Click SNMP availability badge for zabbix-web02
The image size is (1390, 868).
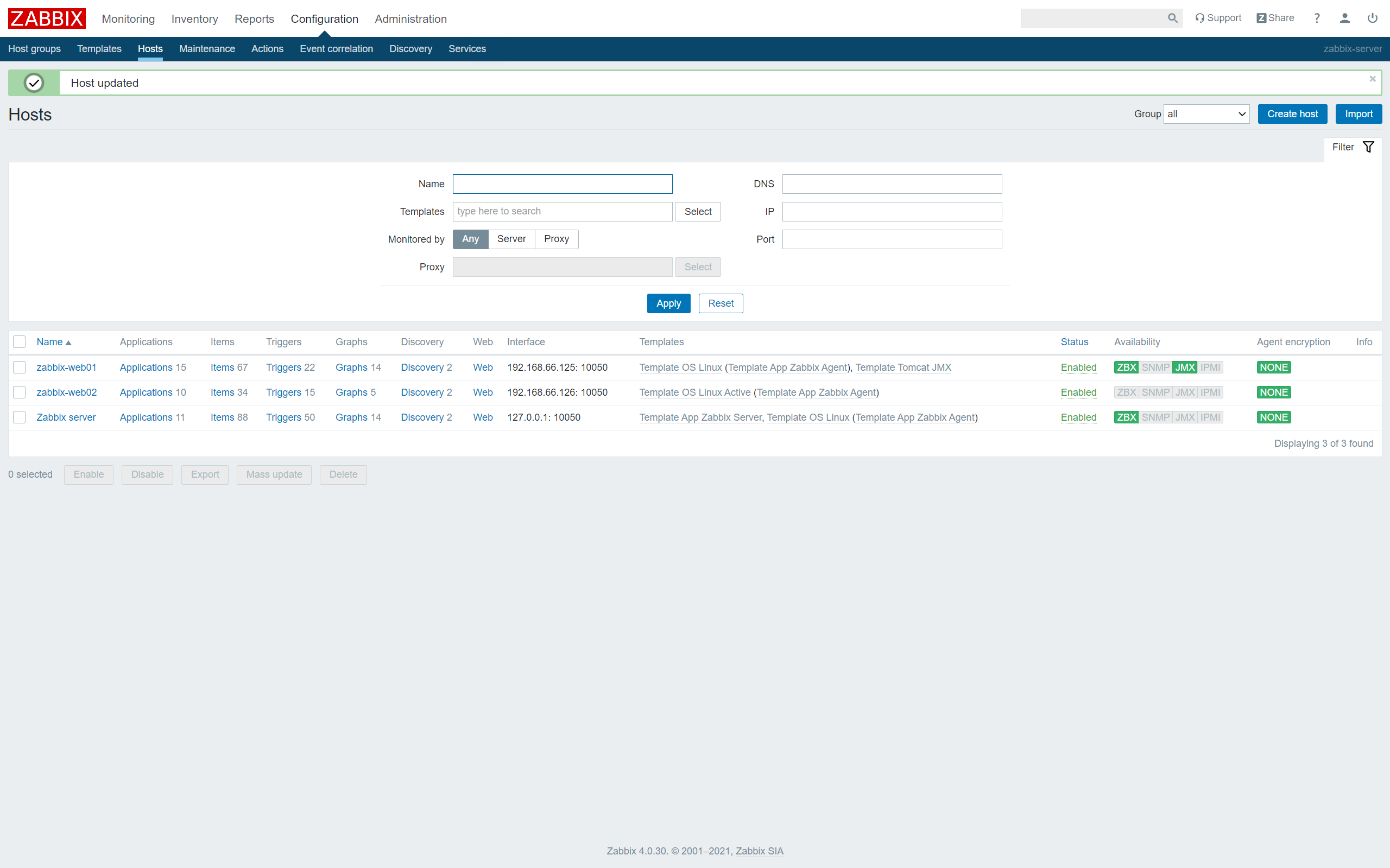point(1155,392)
